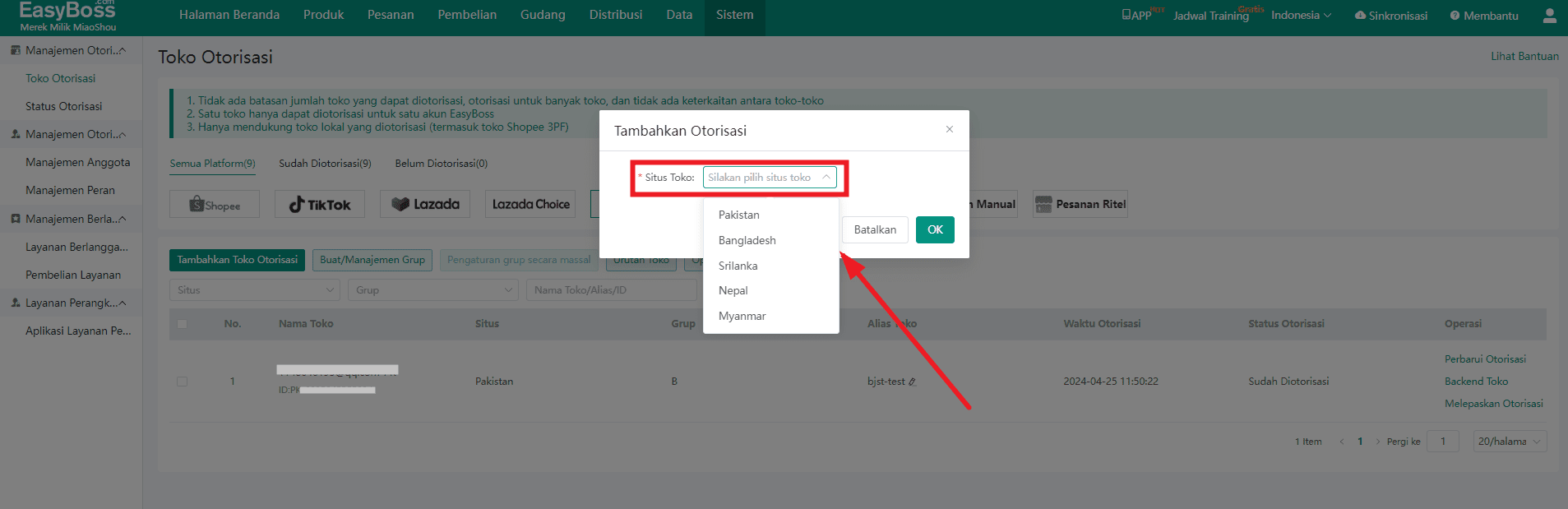Select the Lazada platform filter
Image resolution: width=1568 pixels, height=509 pixels.
(x=425, y=204)
